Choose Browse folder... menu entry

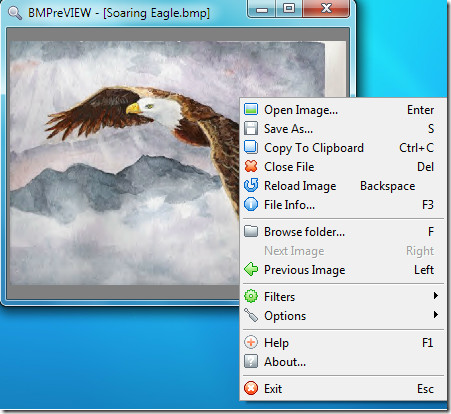point(343,231)
